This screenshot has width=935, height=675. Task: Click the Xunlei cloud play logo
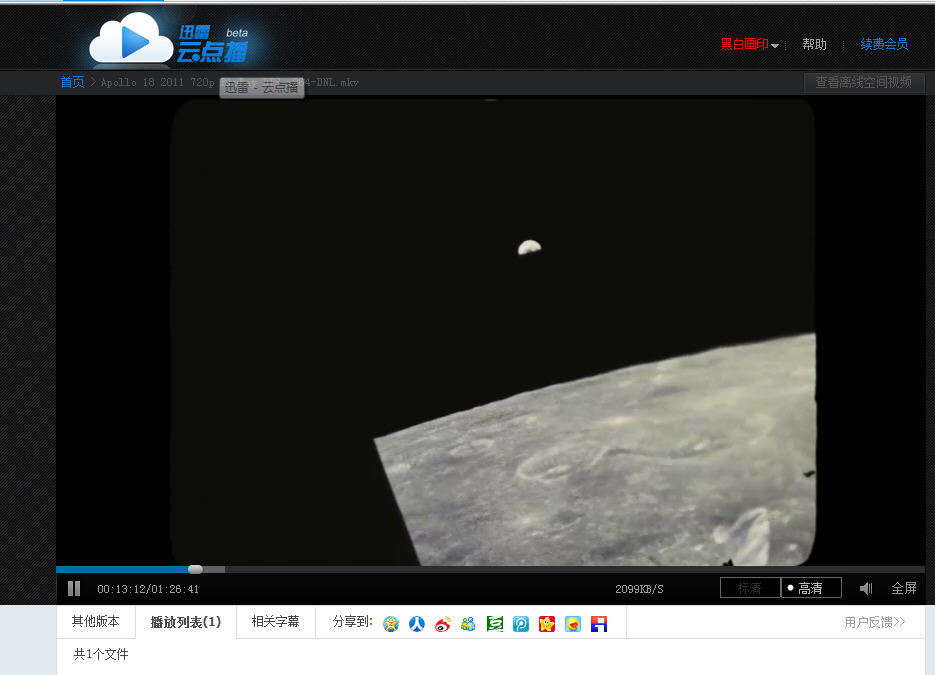pos(169,39)
